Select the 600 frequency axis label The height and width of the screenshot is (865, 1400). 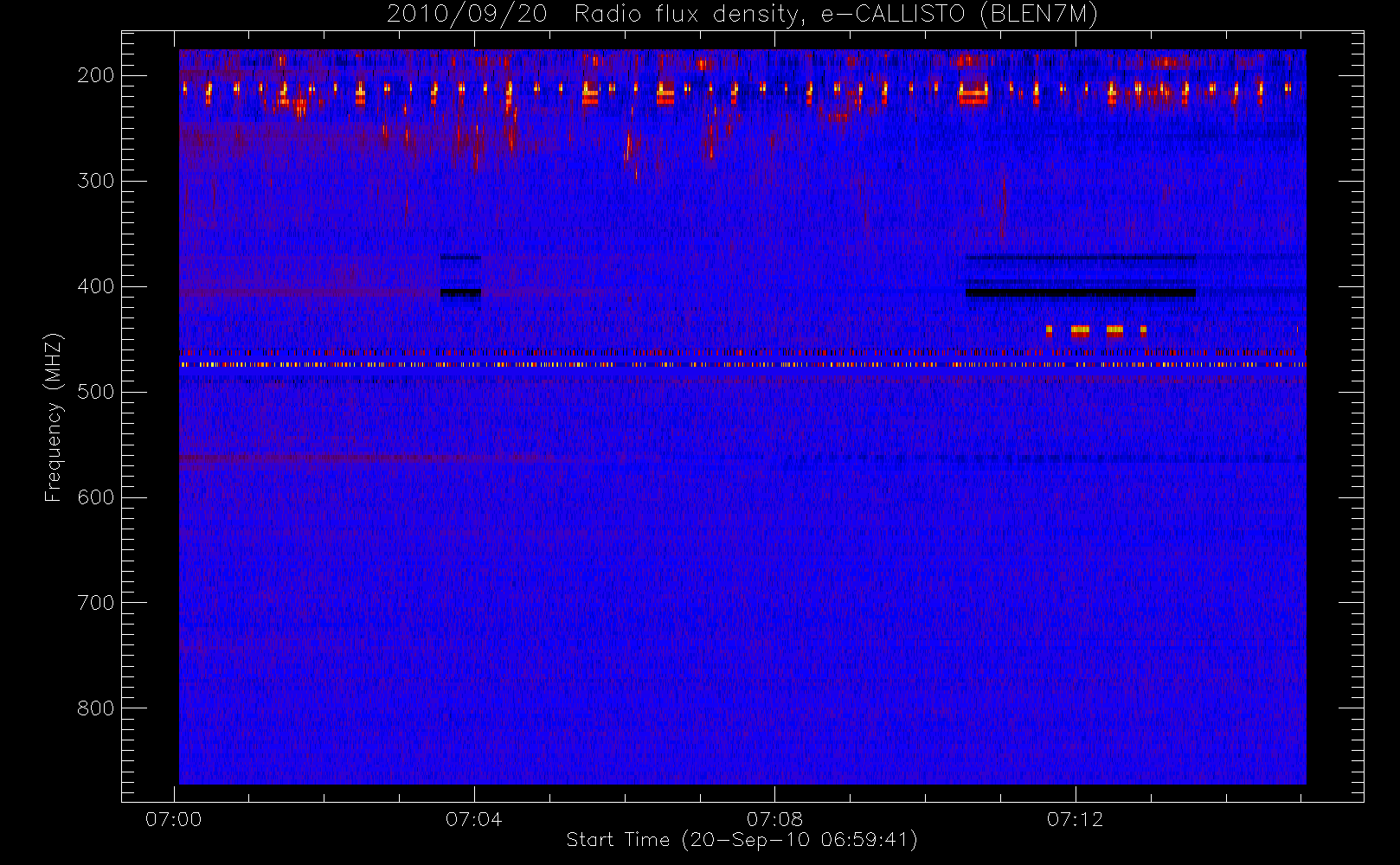[x=96, y=497]
